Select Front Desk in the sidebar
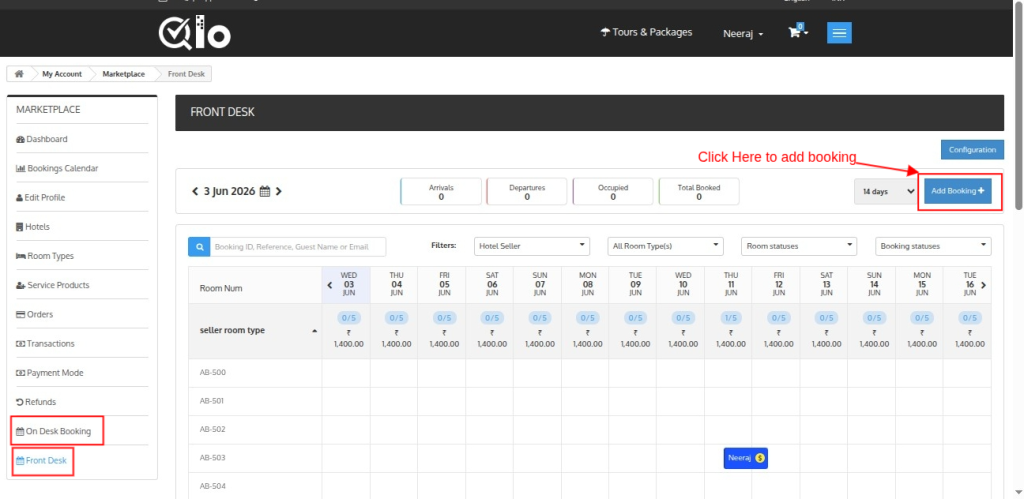 [x=41, y=460]
